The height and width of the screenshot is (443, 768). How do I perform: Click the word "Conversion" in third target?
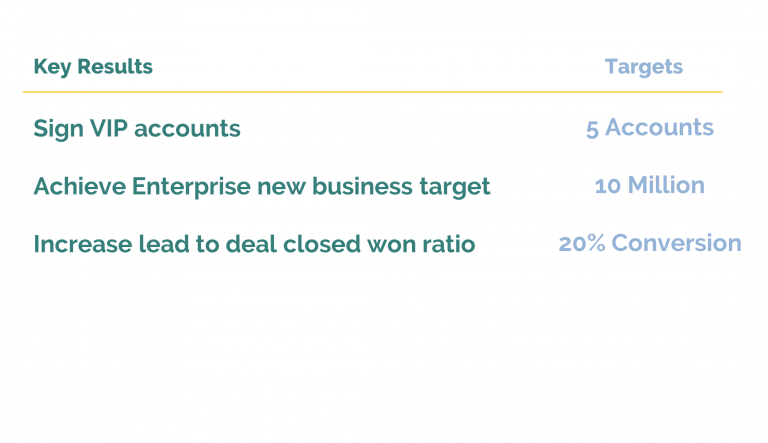click(676, 243)
